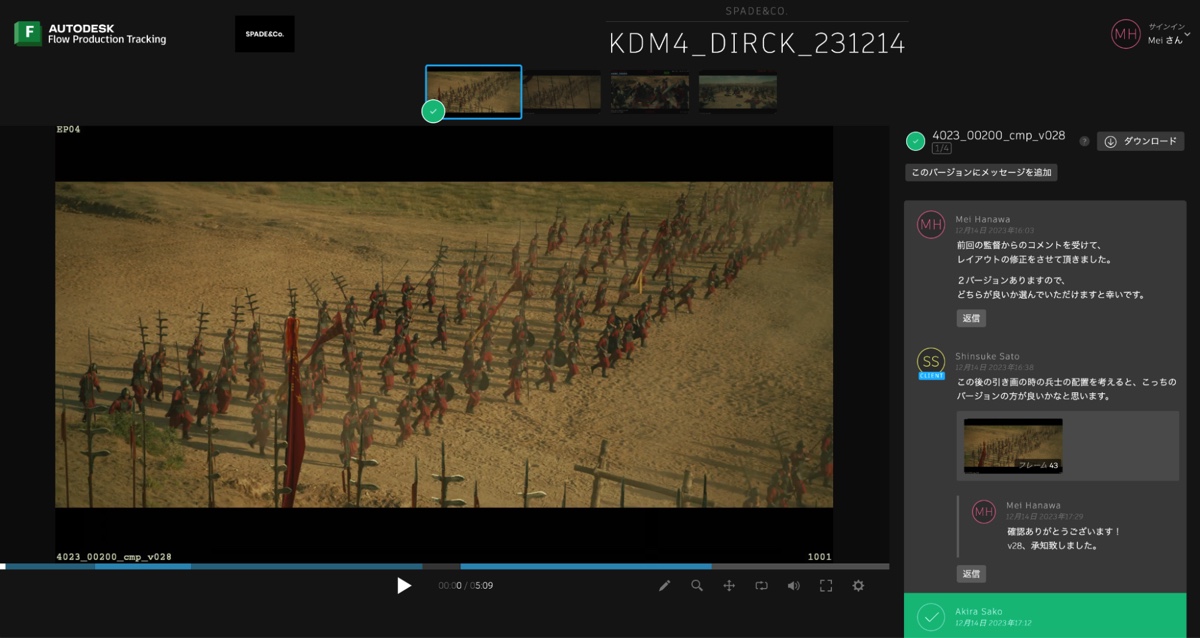Screen dimensions: 1200x638
Task: Mute the video audio
Action: pyautogui.click(x=793, y=586)
